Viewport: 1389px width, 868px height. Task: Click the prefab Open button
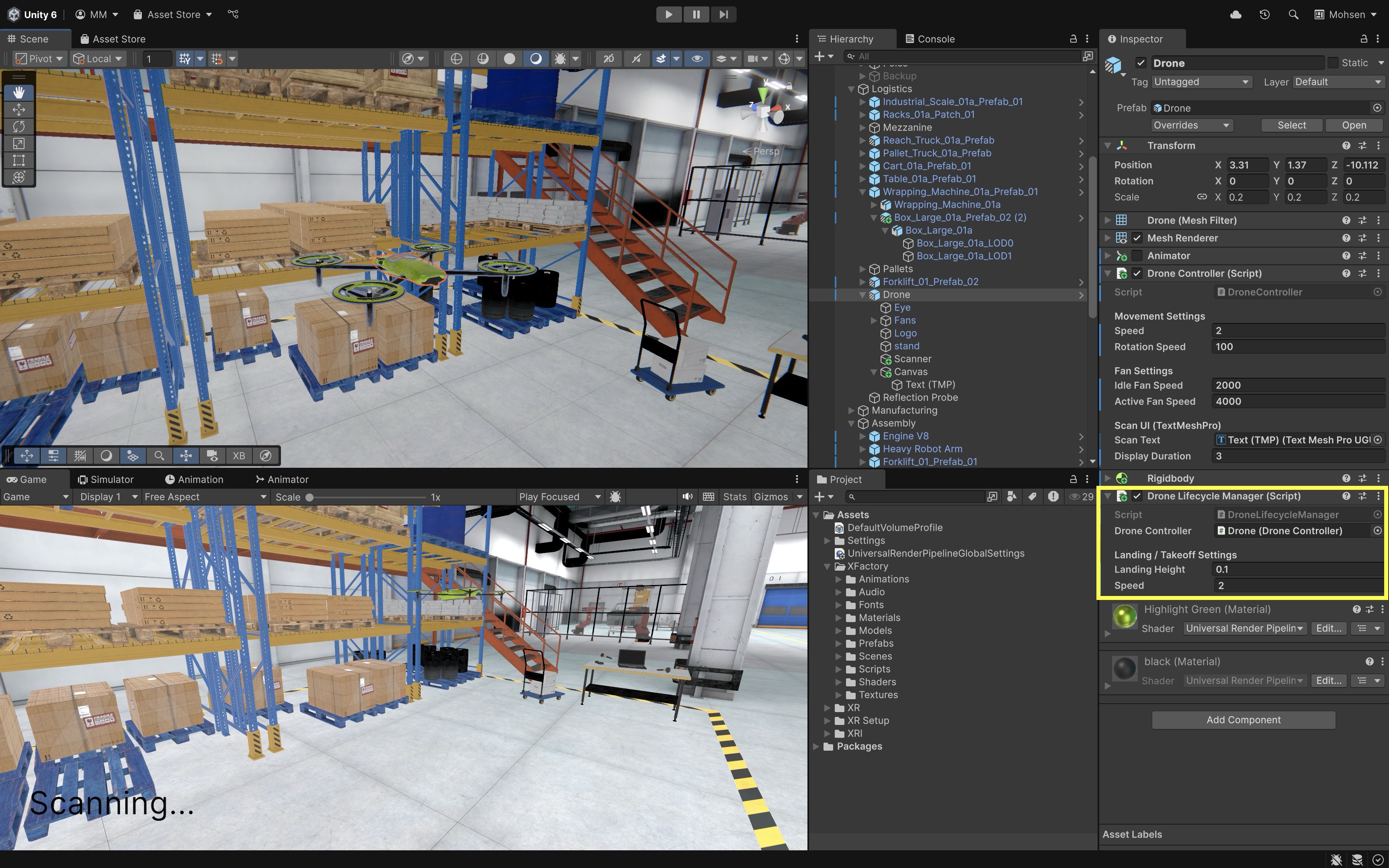tap(1353, 125)
